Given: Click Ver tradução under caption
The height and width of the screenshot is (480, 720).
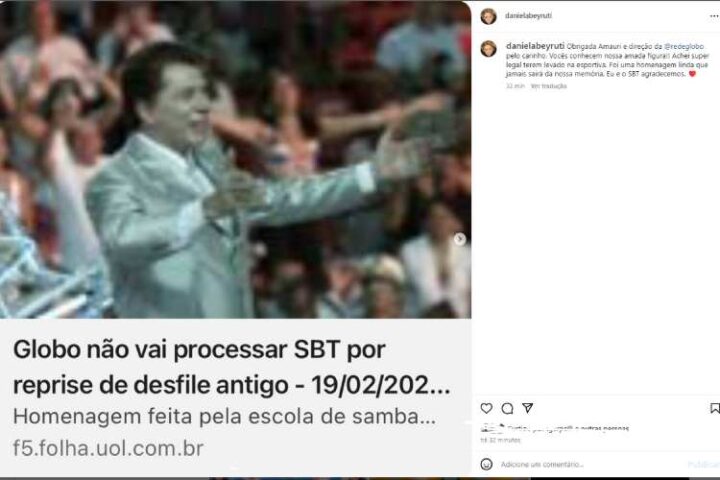Looking at the screenshot, I should click(x=549, y=86).
